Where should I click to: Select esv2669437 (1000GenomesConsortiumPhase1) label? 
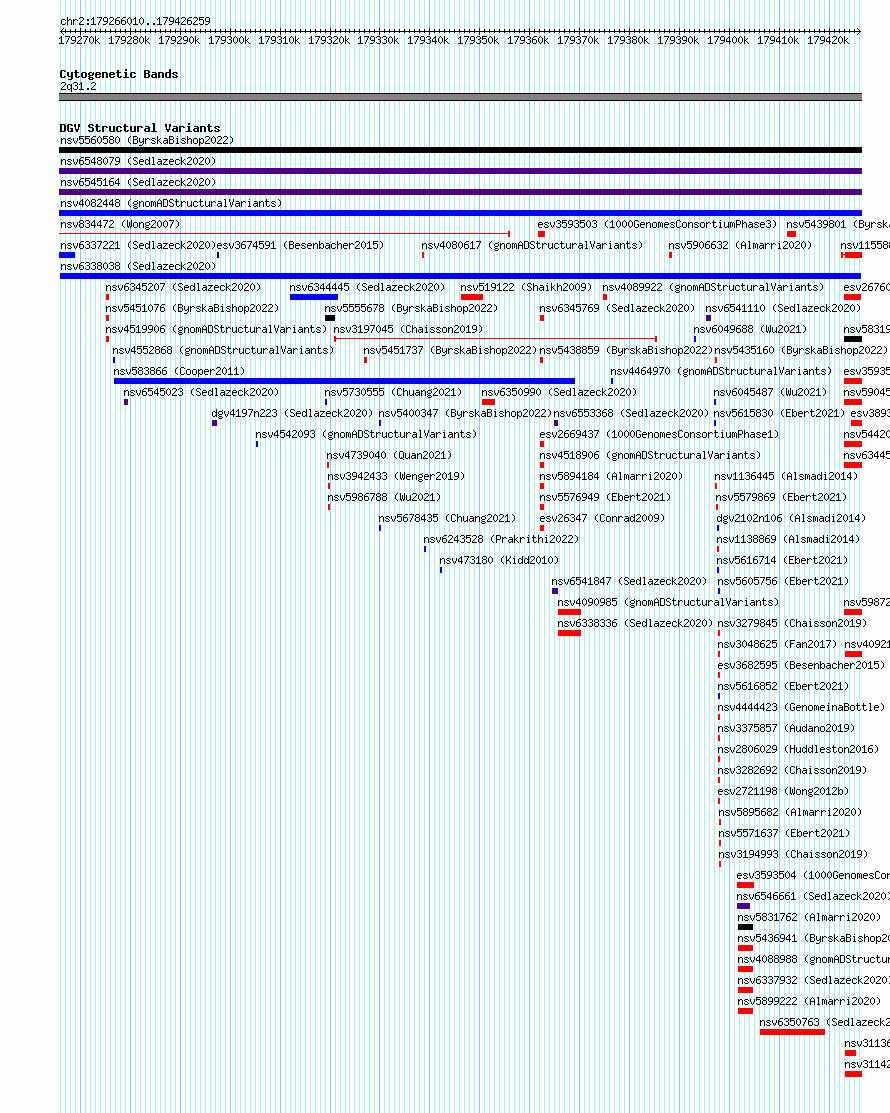pyautogui.click(x=659, y=434)
